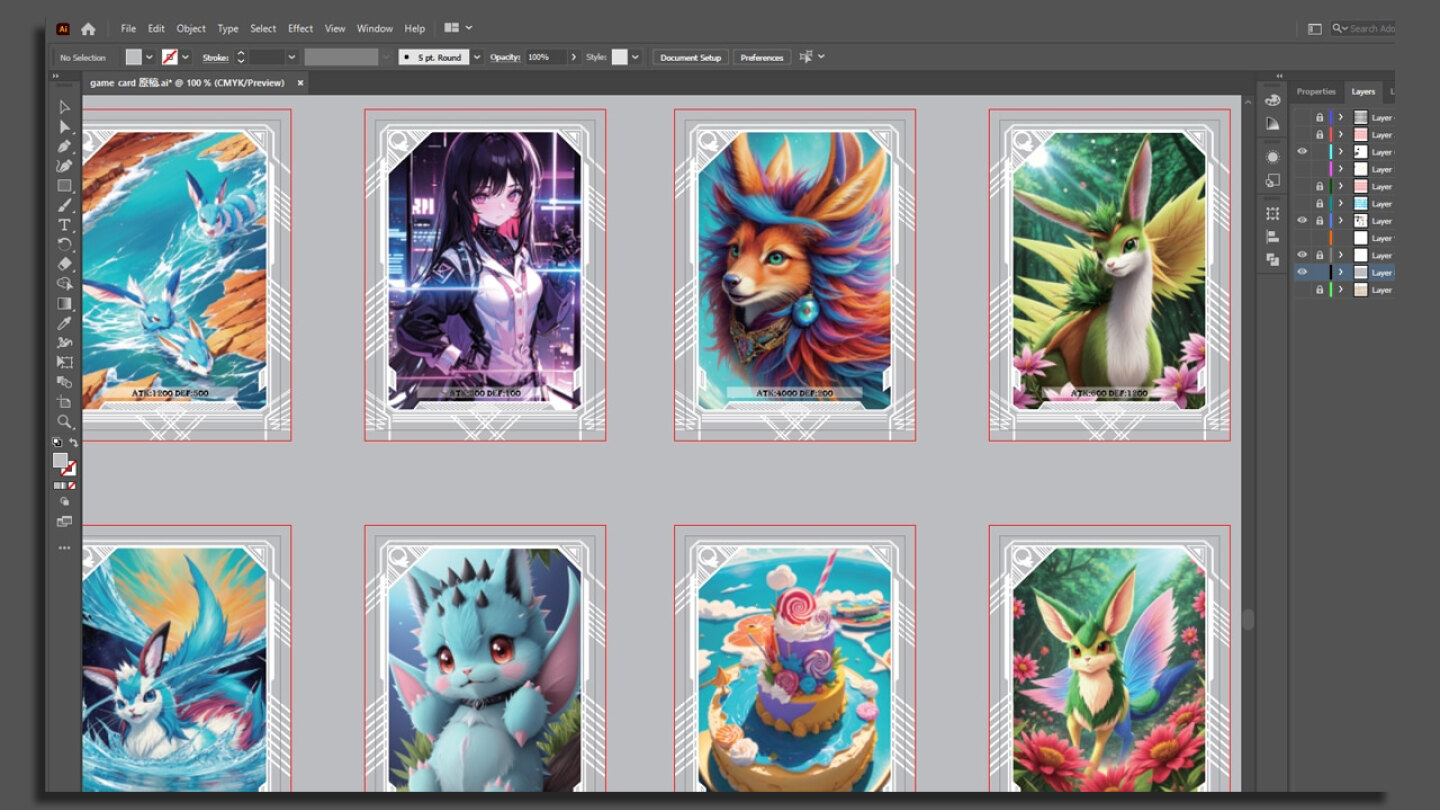Unlock the teal-colored layer
This screenshot has height=810, width=1440.
coord(1319,203)
